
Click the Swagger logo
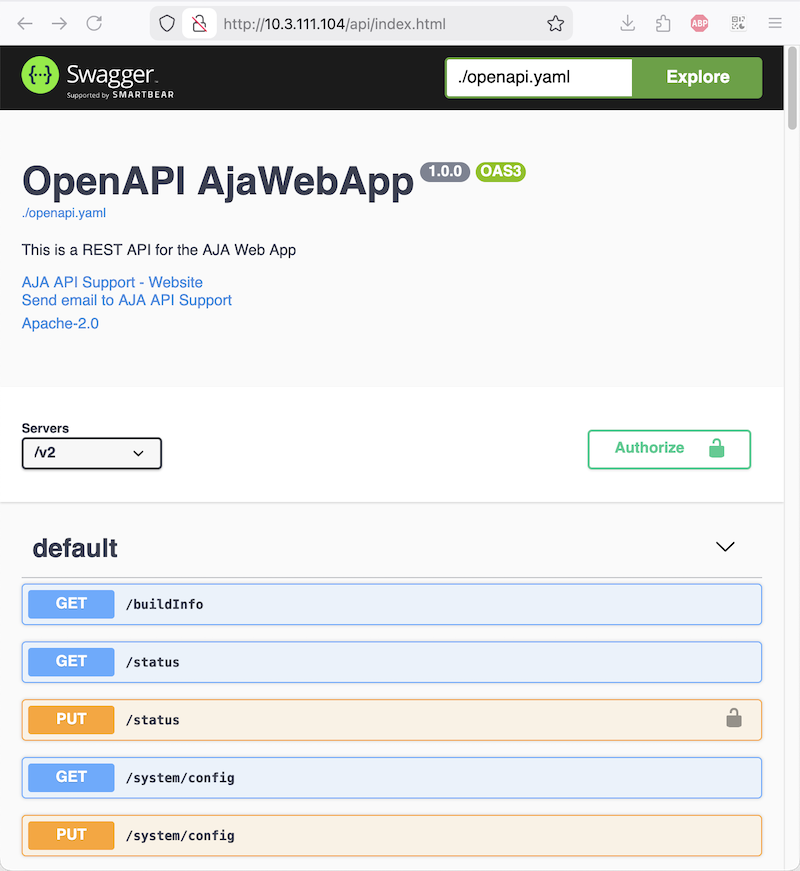click(x=90, y=77)
